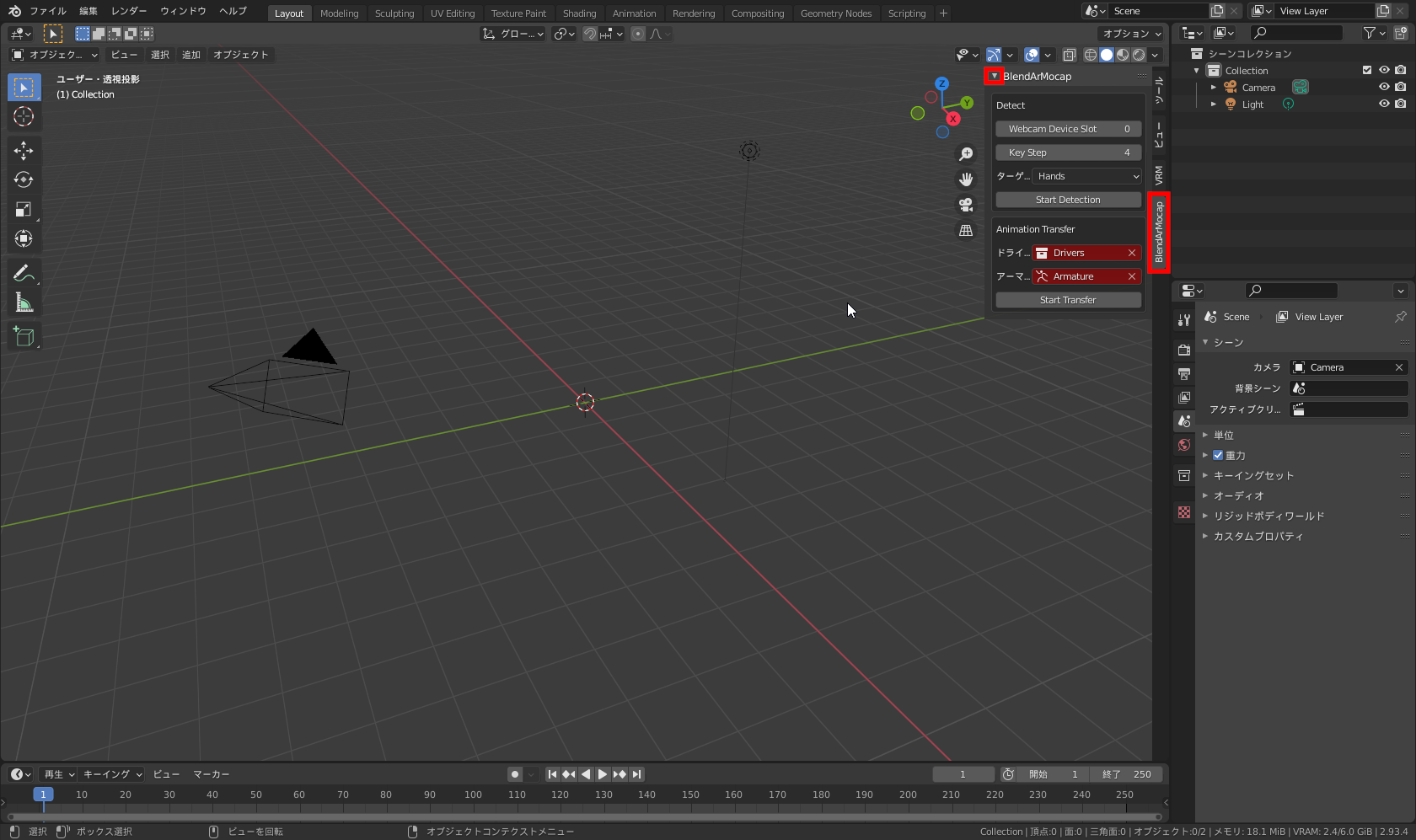The width and height of the screenshot is (1416, 840).
Task: Toggle Light visibility eye in outliner
Action: click(1384, 104)
